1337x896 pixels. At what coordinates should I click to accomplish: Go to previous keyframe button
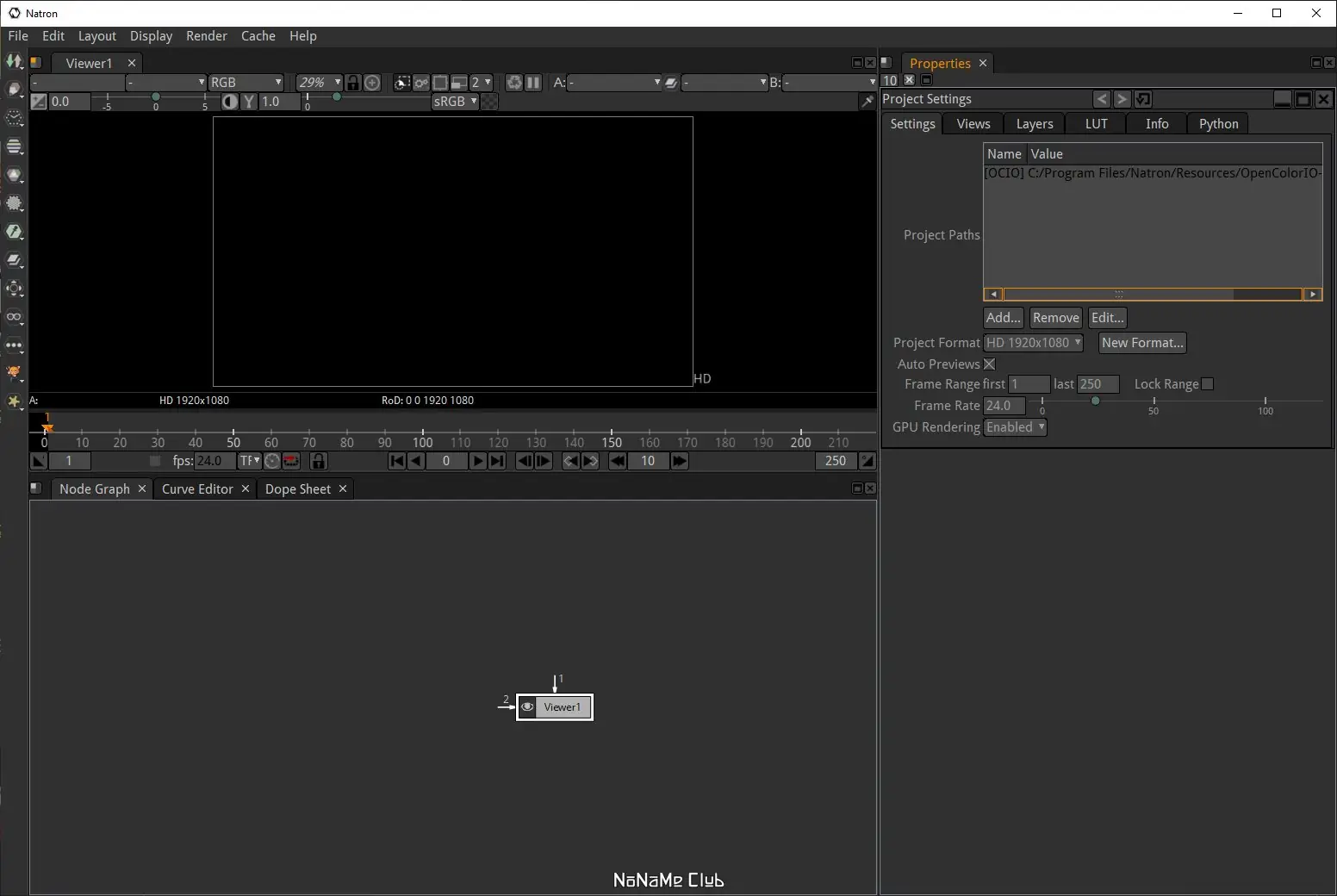[x=570, y=461]
